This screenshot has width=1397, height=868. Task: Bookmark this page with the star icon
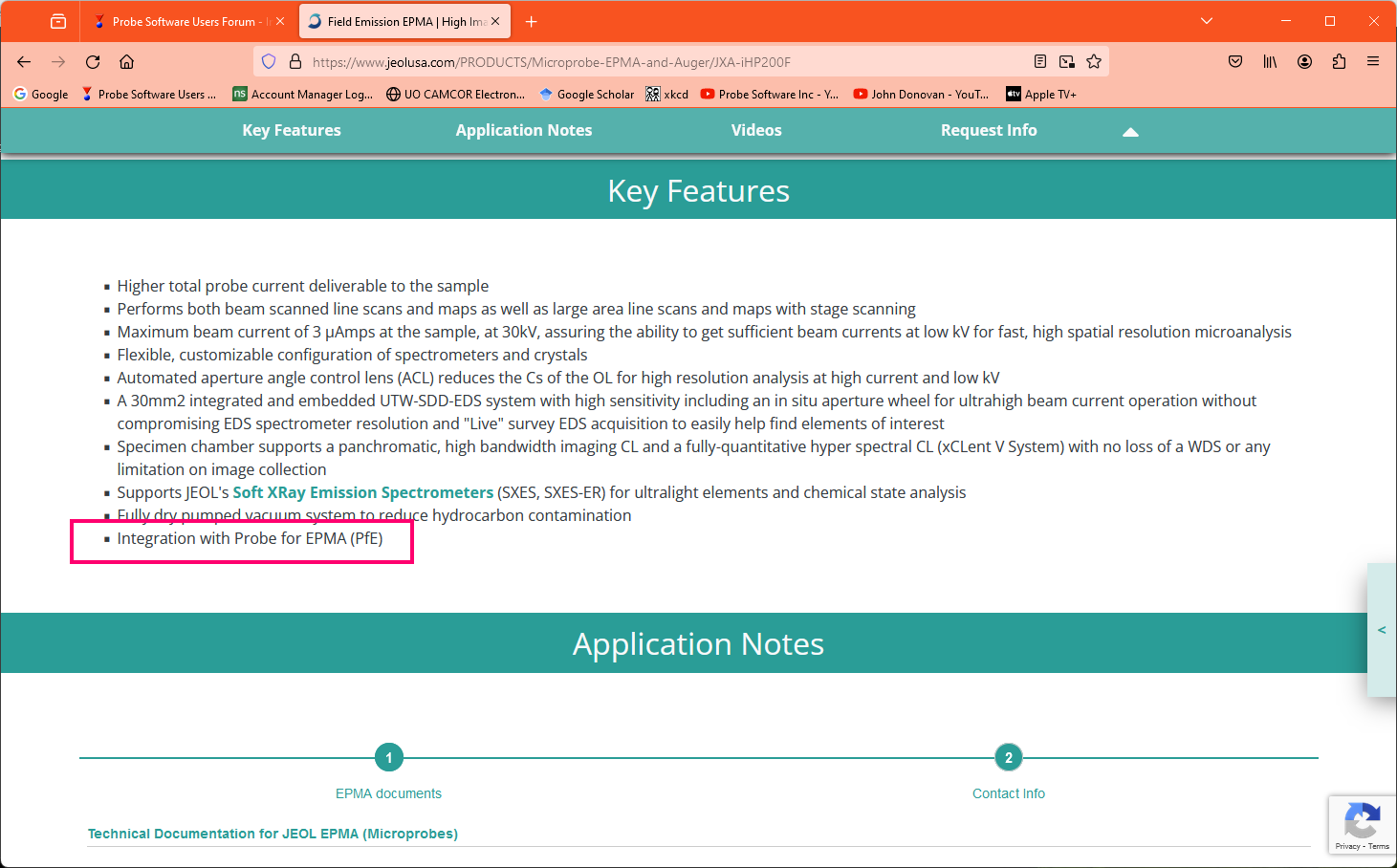[x=1094, y=62]
